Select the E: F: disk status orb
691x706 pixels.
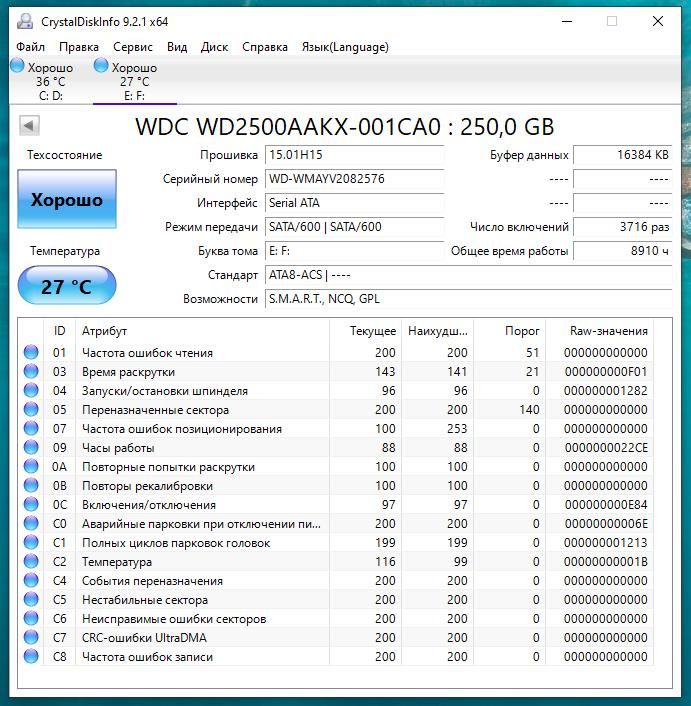click(x=101, y=66)
